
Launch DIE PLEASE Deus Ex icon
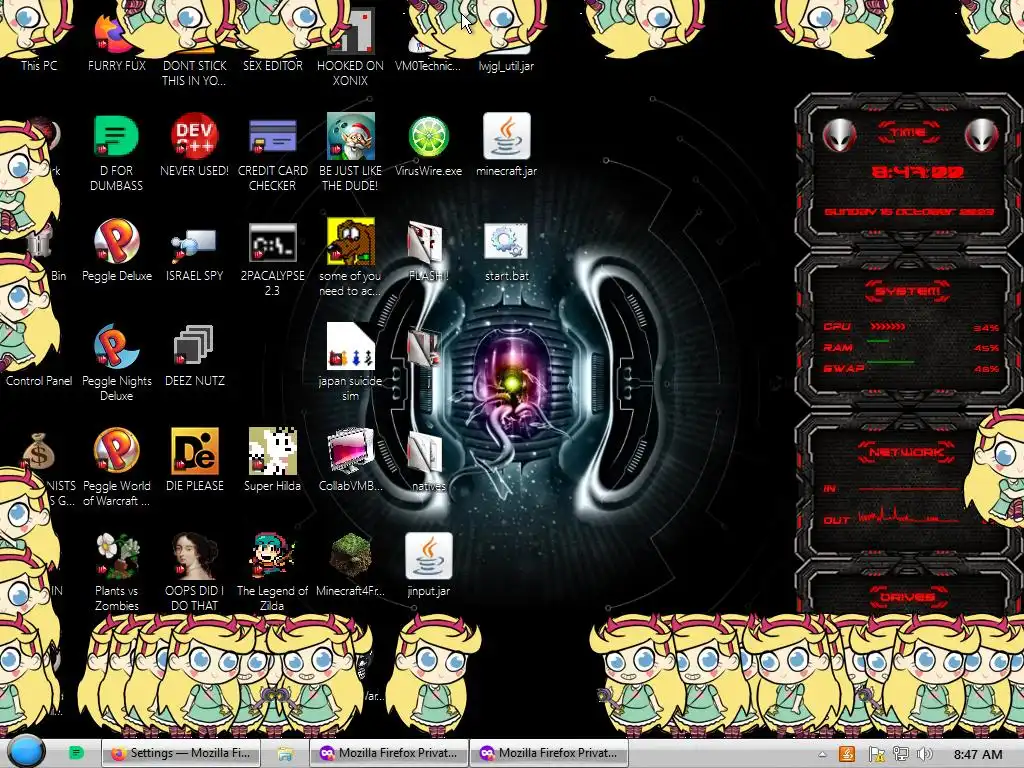195,451
